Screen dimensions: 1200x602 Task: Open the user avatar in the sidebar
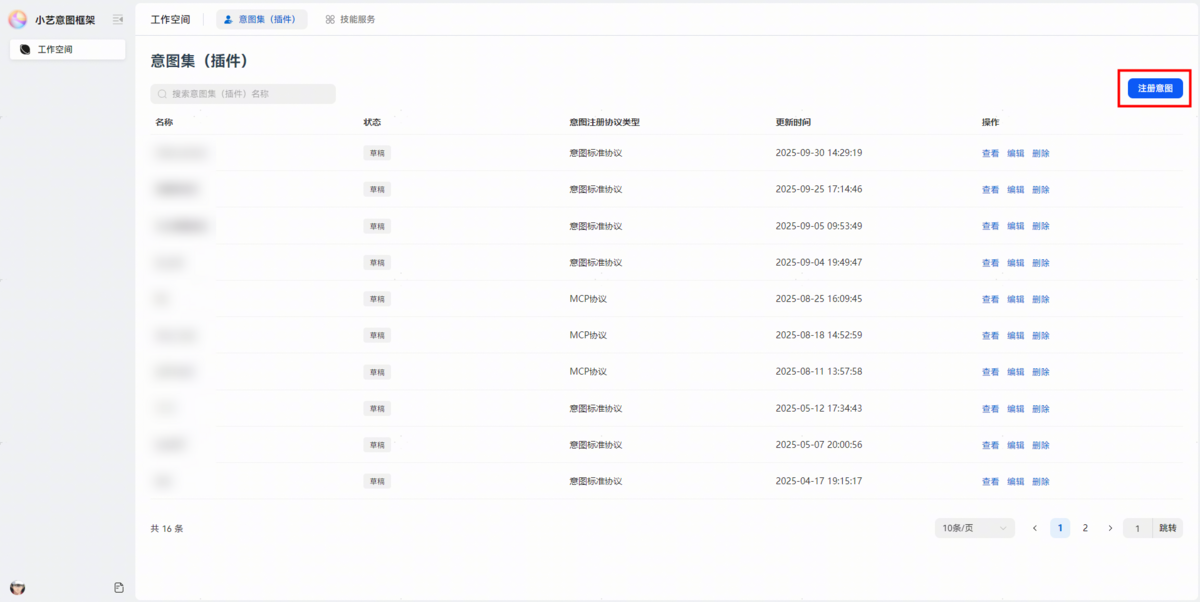[18, 588]
